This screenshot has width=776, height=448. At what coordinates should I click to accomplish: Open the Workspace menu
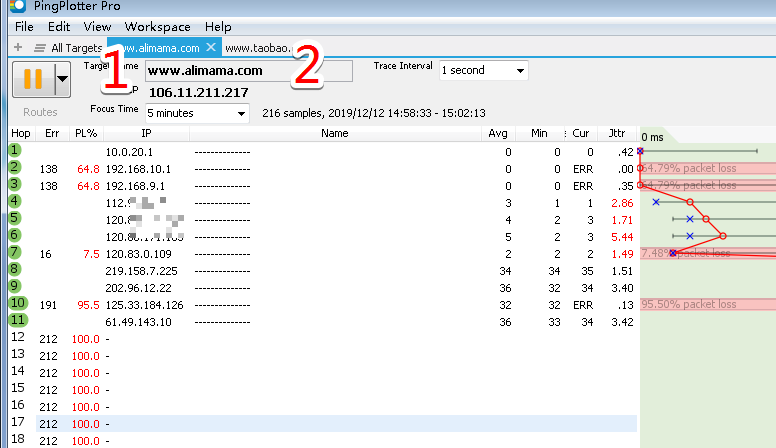click(x=157, y=27)
